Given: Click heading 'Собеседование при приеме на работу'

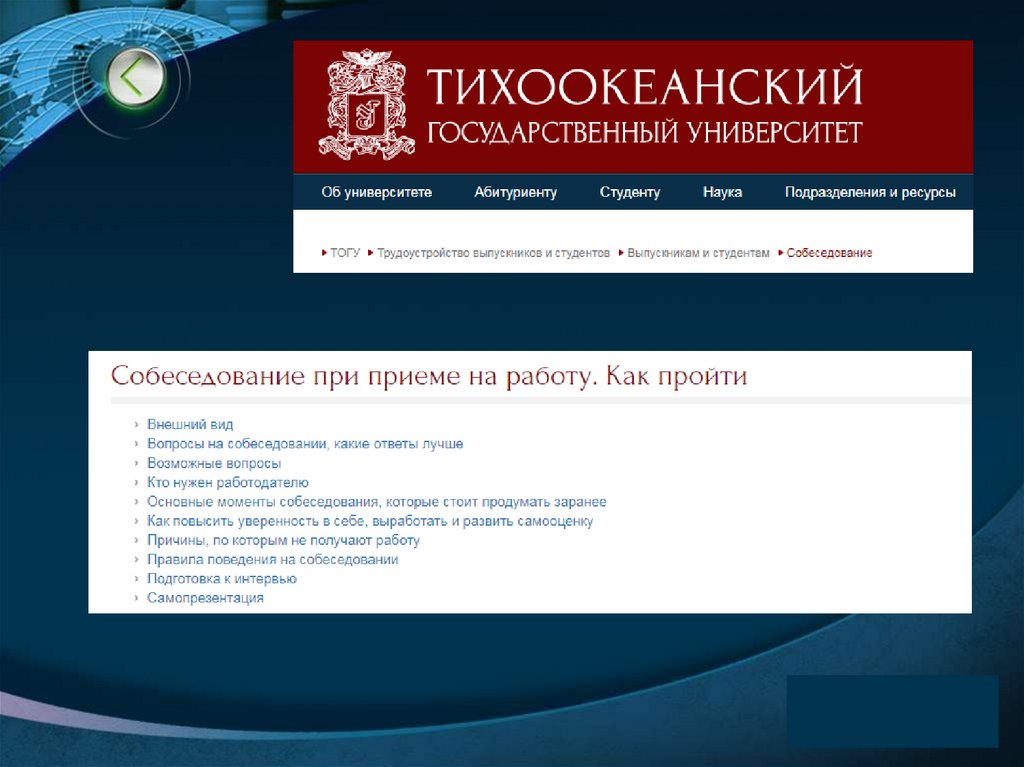Looking at the screenshot, I should coord(429,377).
